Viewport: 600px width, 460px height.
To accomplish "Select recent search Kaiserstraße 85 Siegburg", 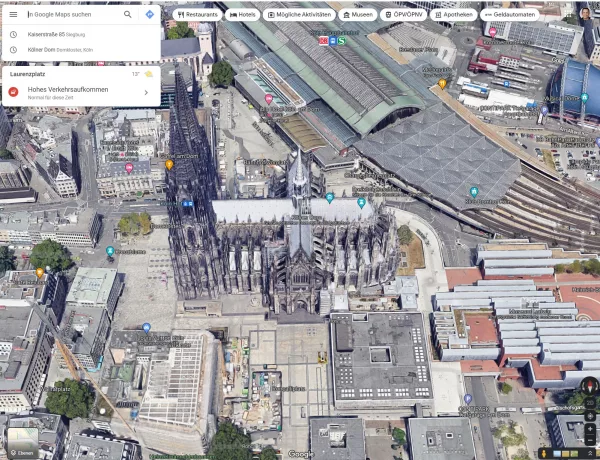I will 81,34.
